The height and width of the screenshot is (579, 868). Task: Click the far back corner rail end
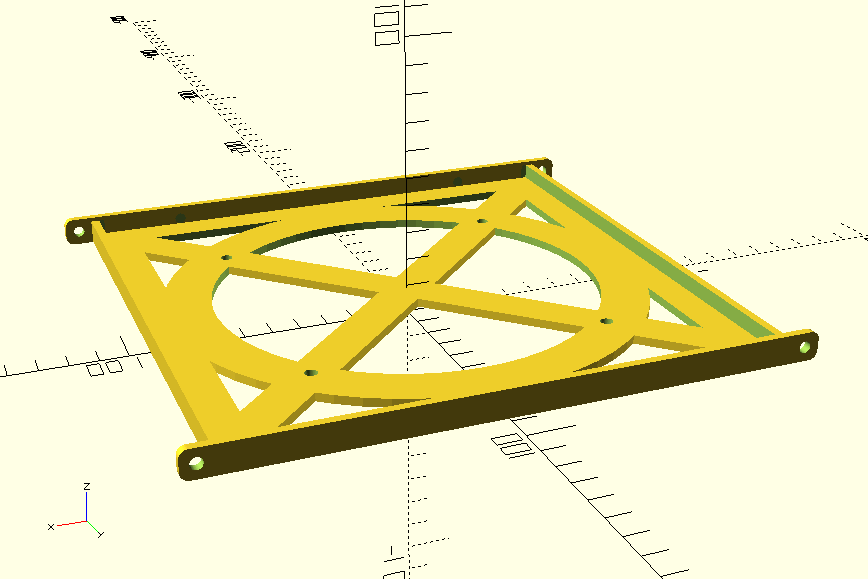point(541,163)
